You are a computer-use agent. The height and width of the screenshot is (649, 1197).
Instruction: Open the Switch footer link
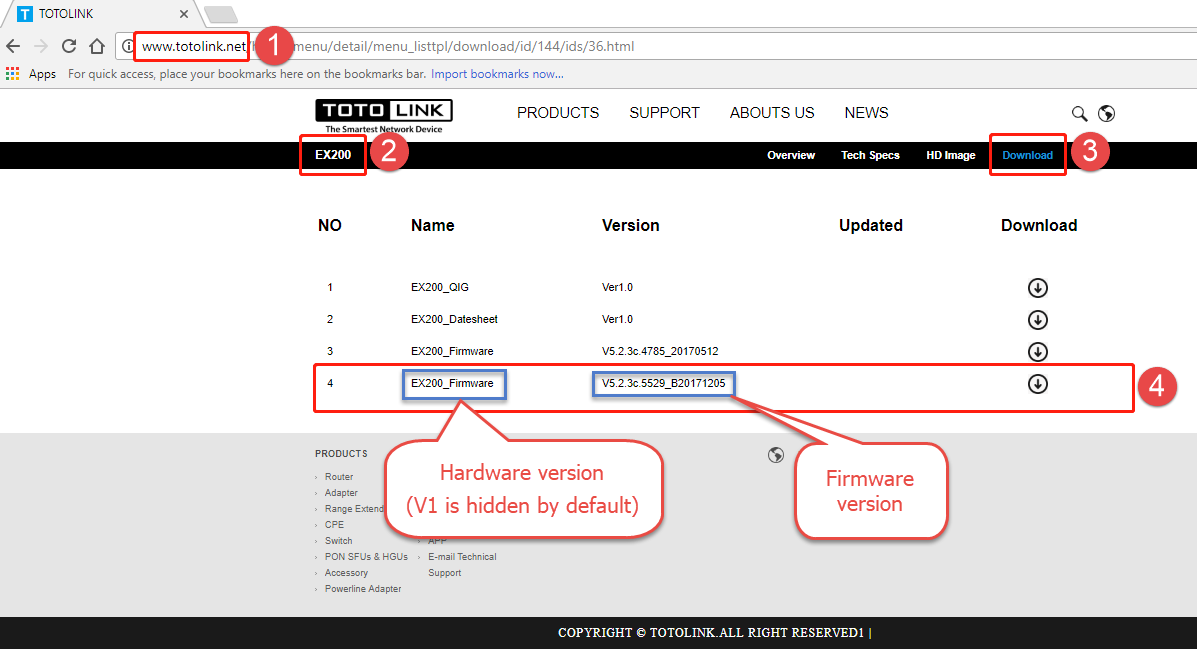(339, 541)
